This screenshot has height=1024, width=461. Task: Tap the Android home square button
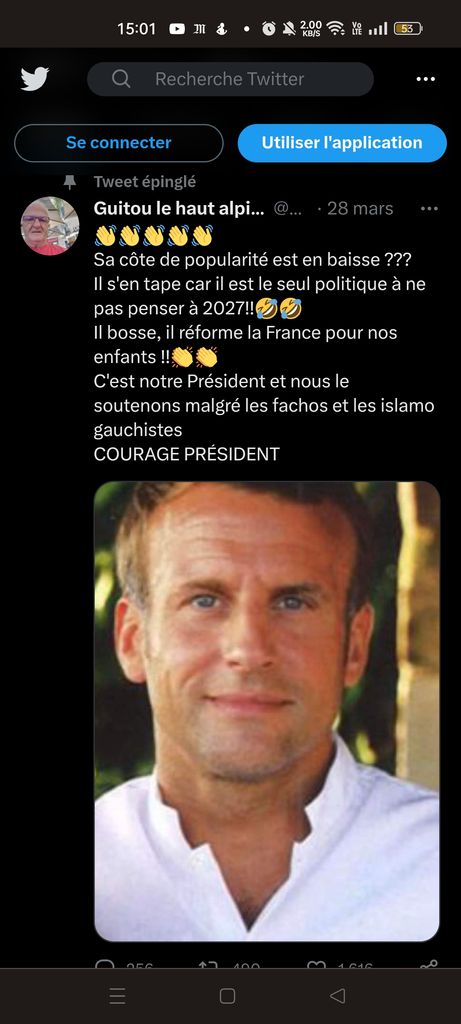(x=227, y=996)
